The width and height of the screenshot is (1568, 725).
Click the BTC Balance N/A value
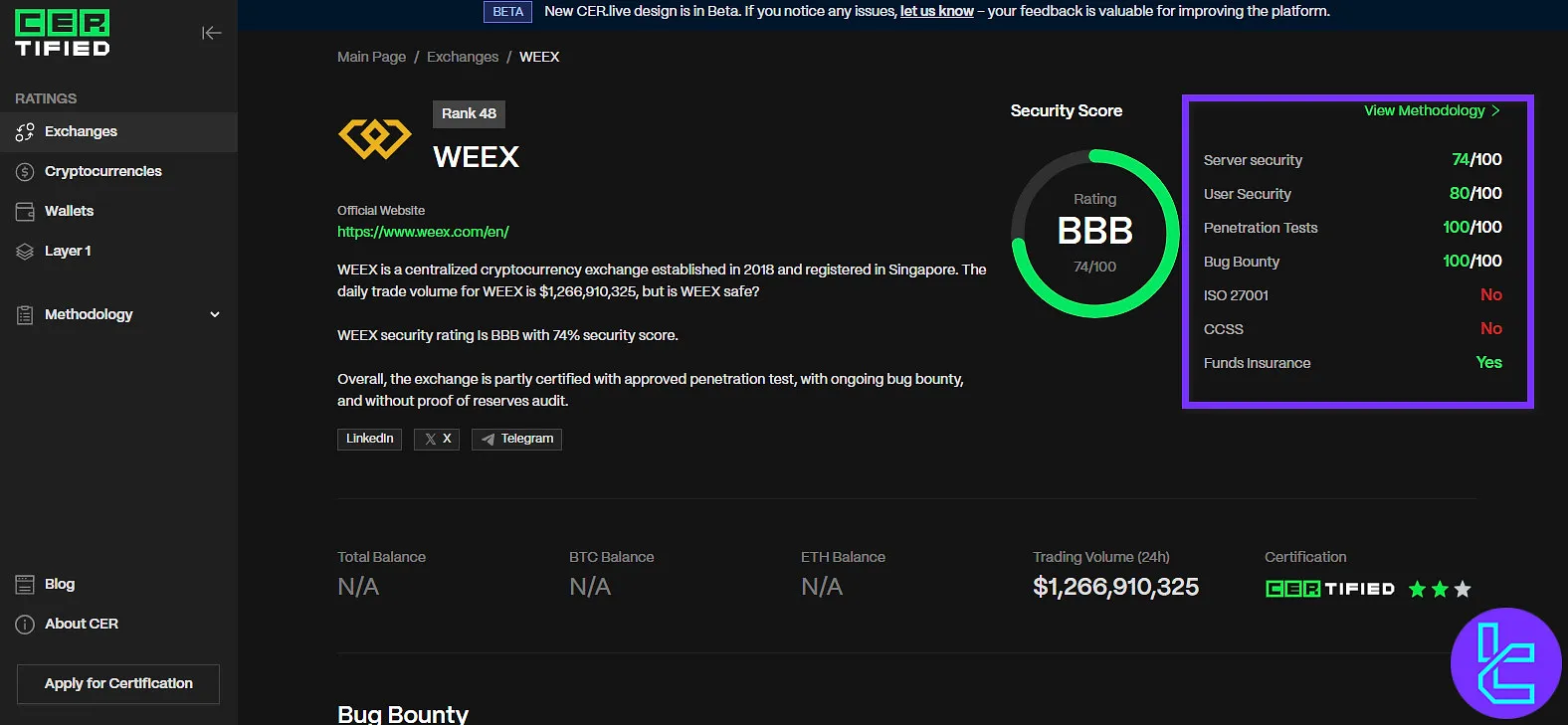590,587
